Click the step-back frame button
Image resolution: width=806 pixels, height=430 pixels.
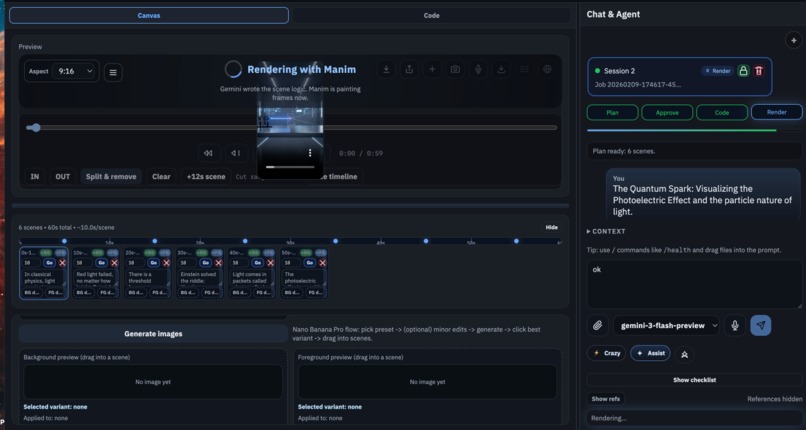pyautogui.click(x=236, y=153)
